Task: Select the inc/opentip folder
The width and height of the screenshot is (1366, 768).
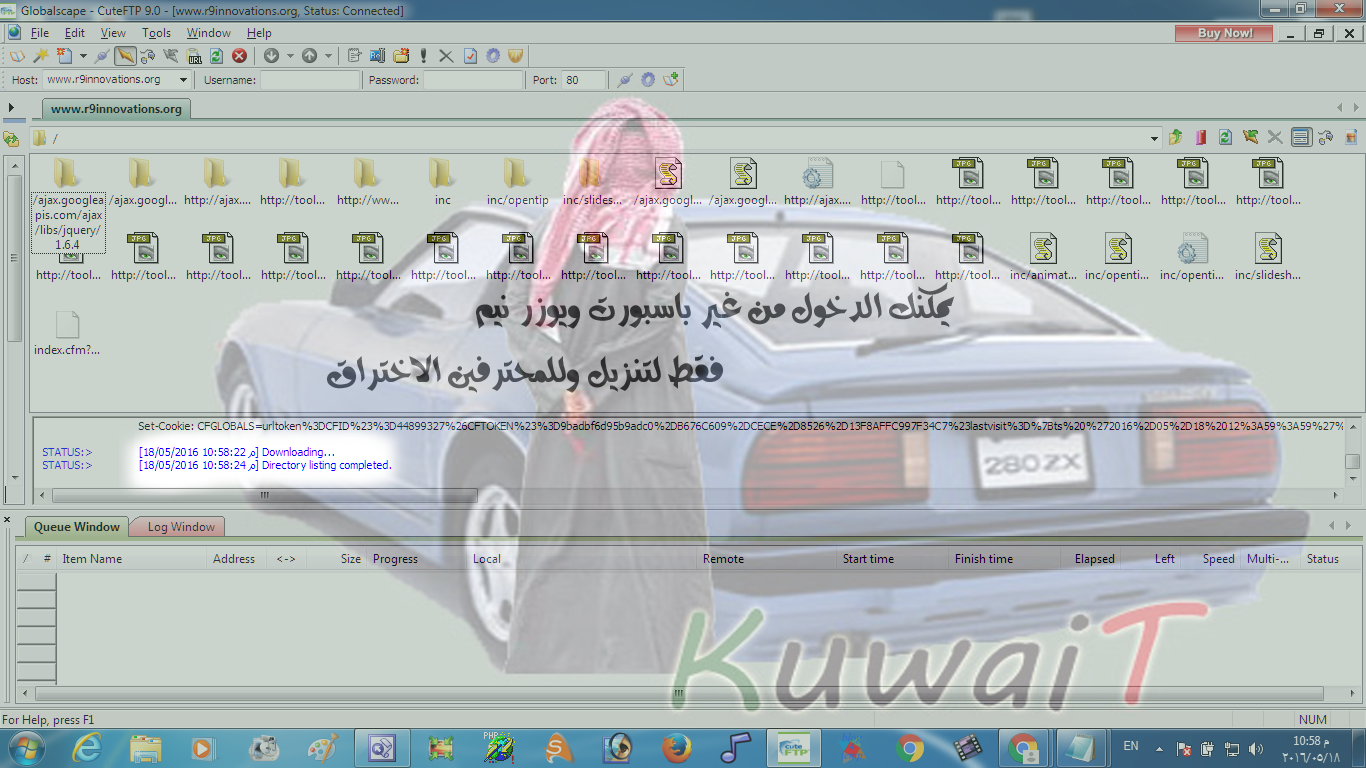Action: click(517, 183)
